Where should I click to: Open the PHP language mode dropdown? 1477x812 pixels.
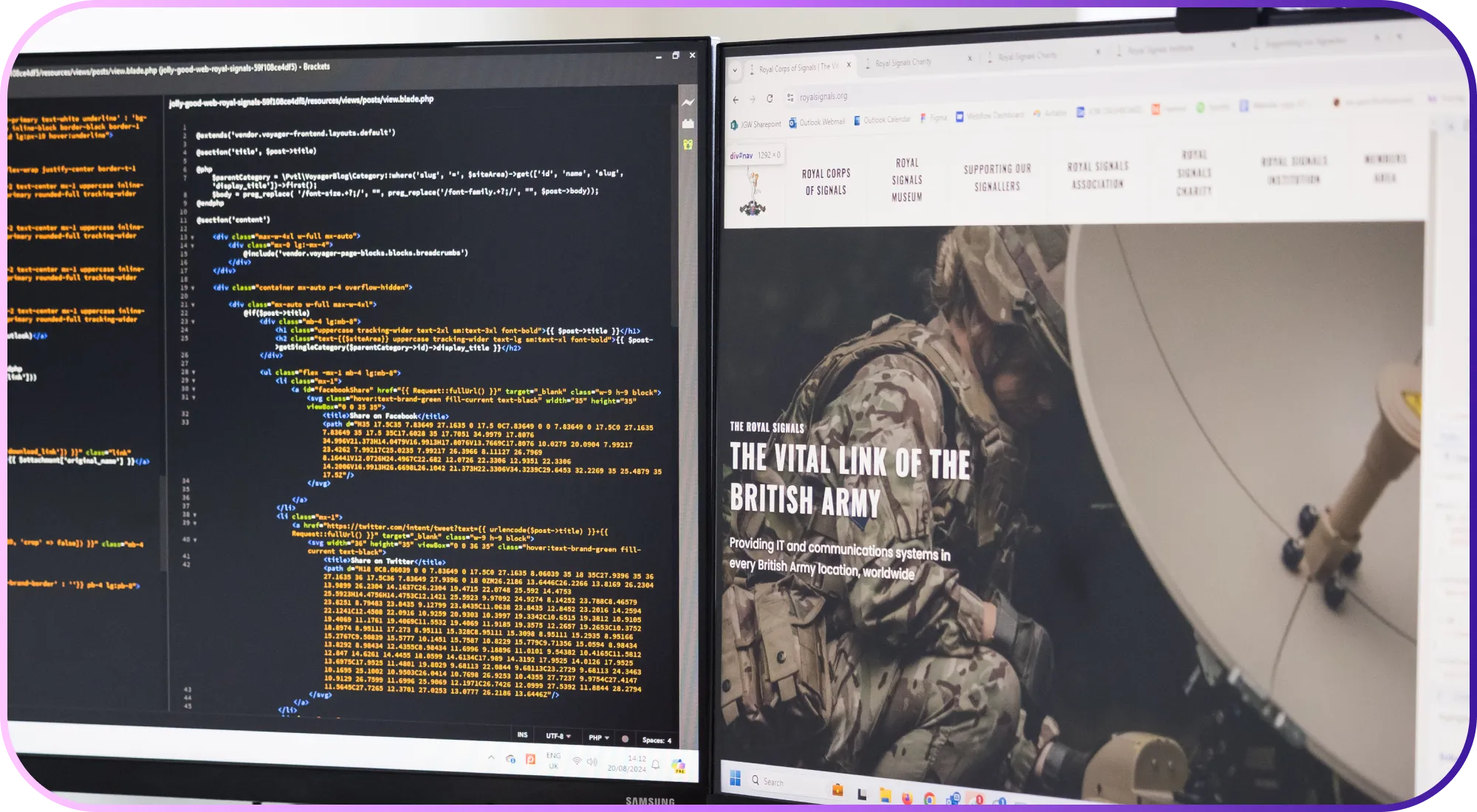click(598, 737)
